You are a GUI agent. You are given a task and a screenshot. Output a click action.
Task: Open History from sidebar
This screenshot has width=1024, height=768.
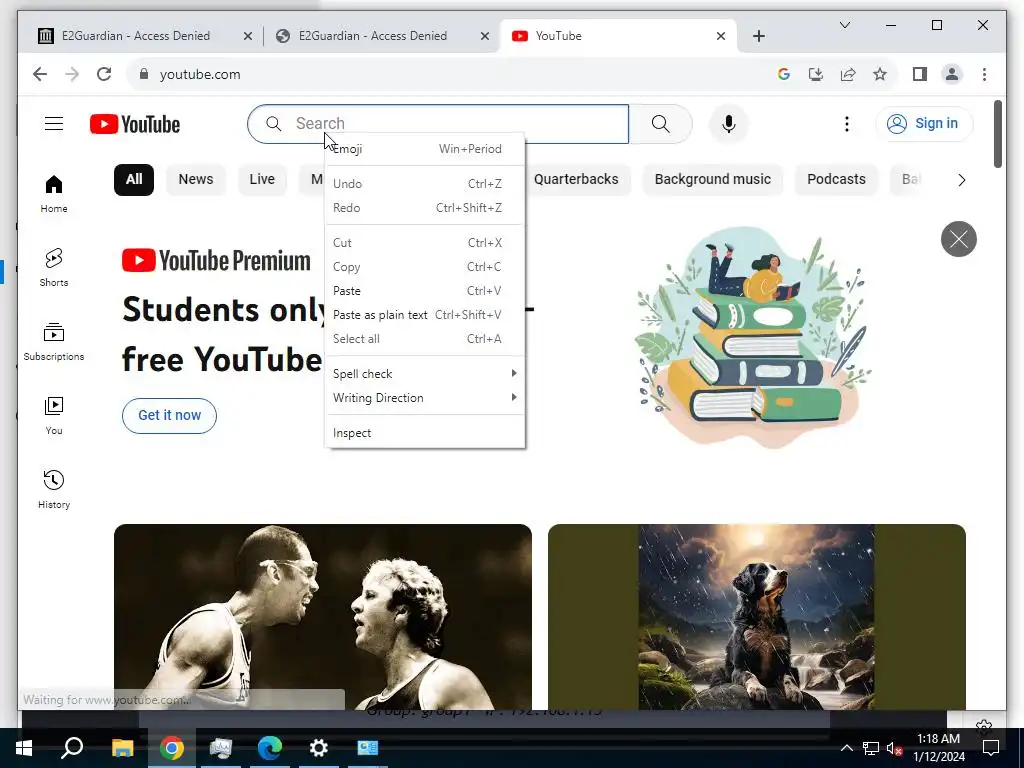[x=54, y=490]
